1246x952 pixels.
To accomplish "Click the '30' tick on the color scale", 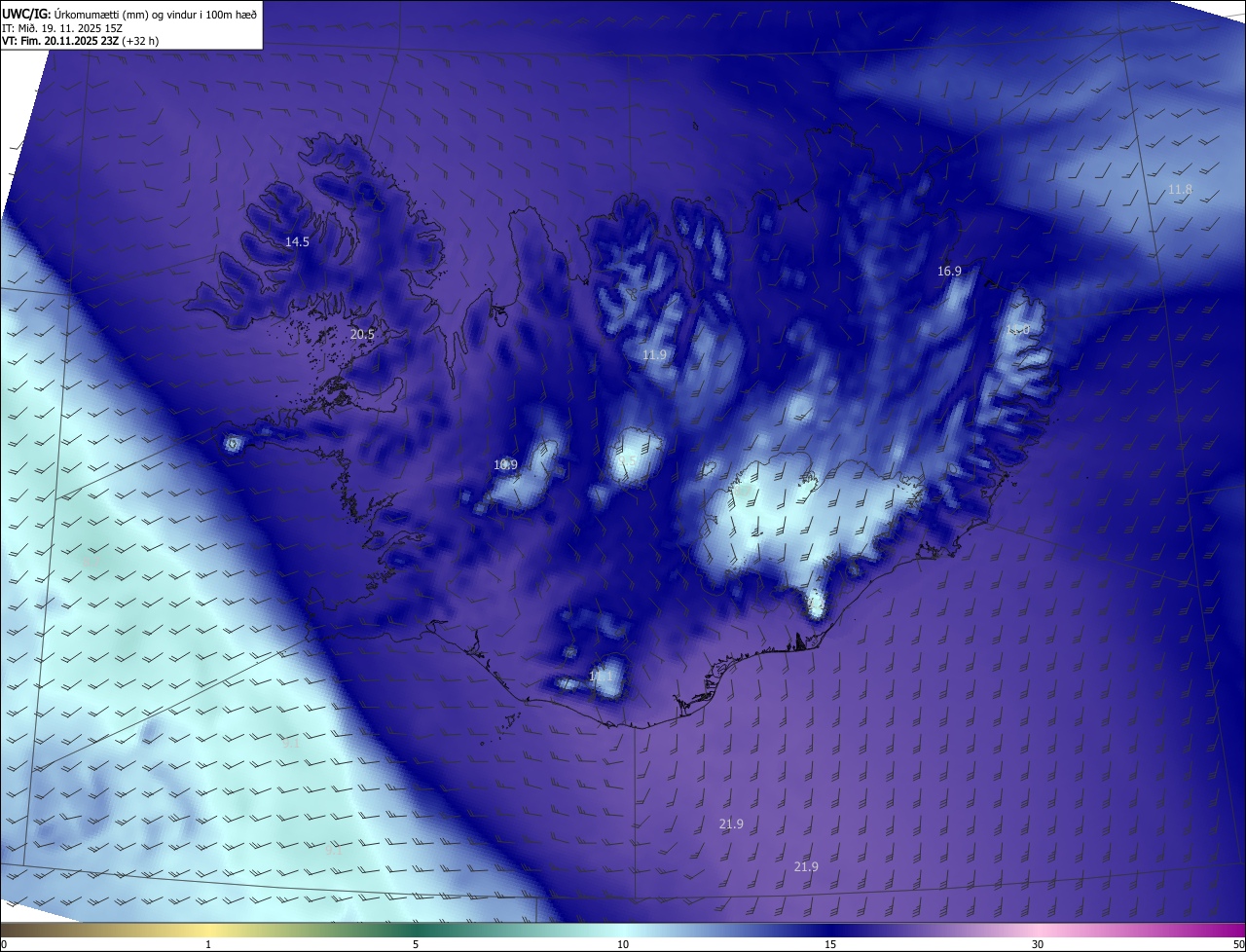I will [1038, 944].
